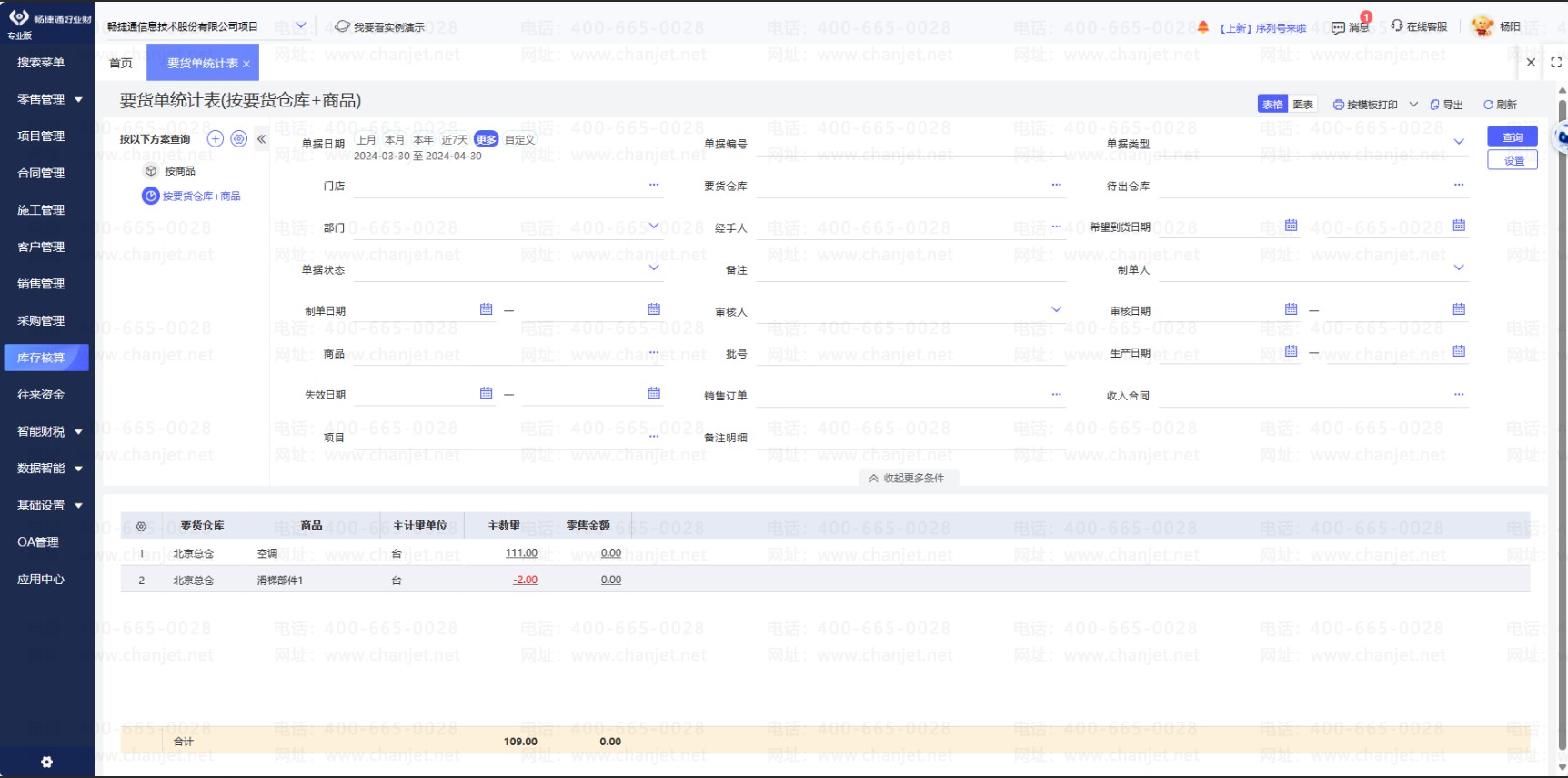The width and height of the screenshot is (1568, 778).
Task: Open 失效日期 start date calendar
Action: 486,393
